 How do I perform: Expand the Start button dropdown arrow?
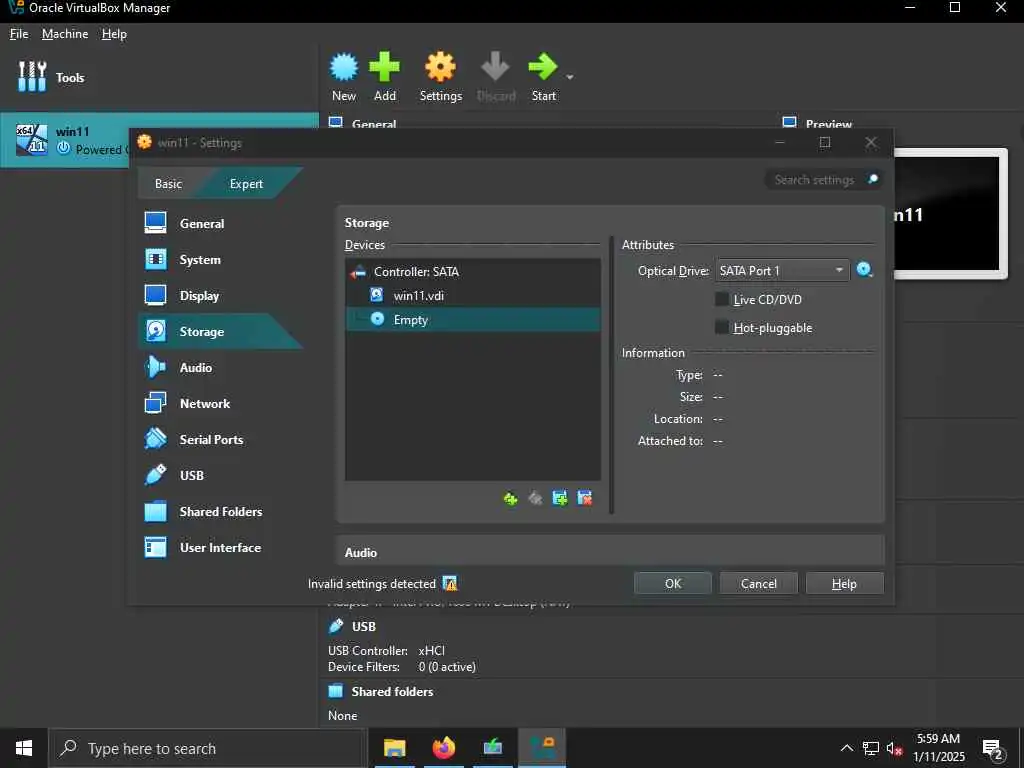coord(569,77)
